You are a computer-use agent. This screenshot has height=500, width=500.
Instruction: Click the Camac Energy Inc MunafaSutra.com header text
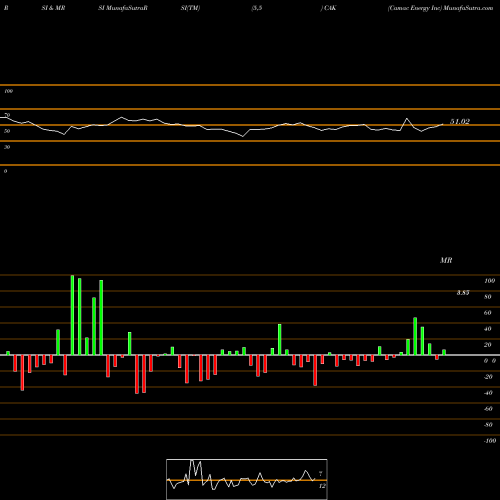440,8
